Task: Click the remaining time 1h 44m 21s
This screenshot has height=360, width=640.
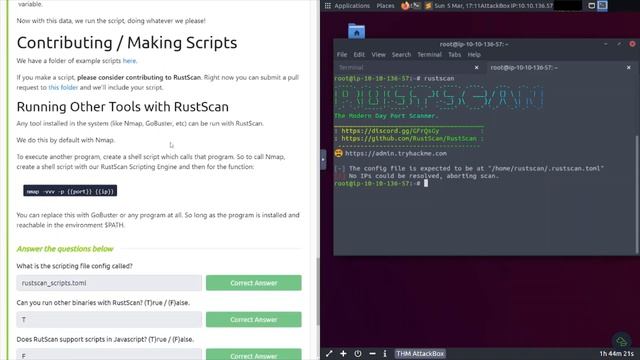Action: click(x=617, y=353)
